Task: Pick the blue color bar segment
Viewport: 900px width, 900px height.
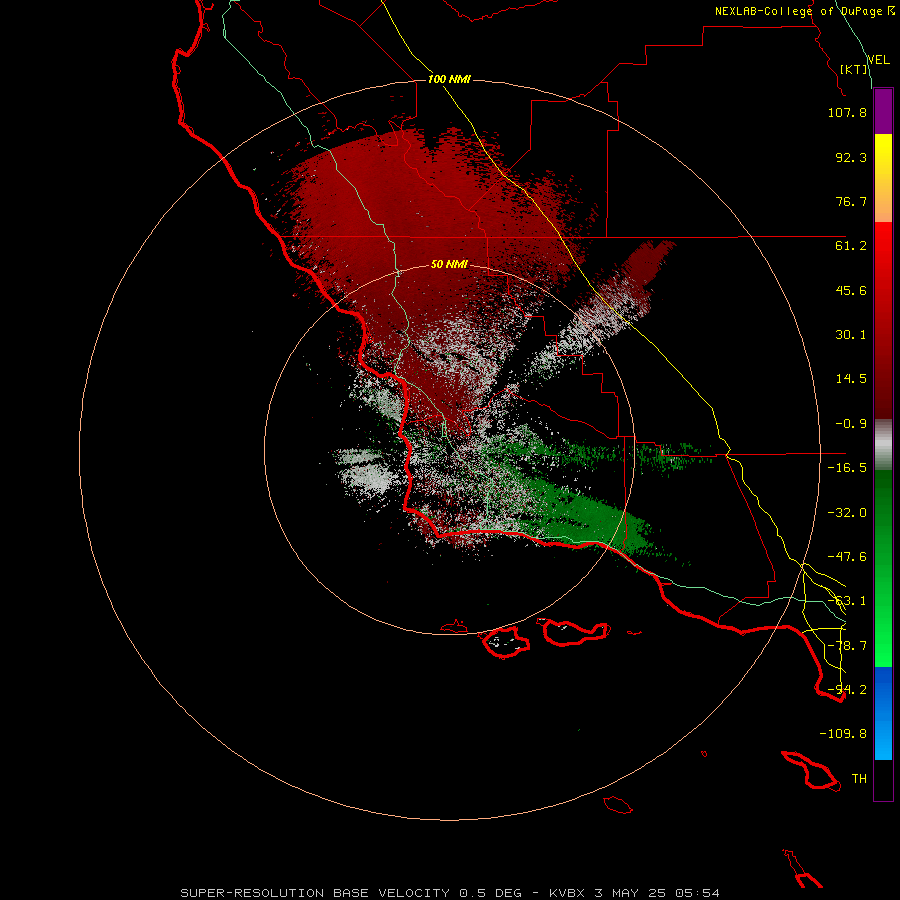Action: point(883,713)
